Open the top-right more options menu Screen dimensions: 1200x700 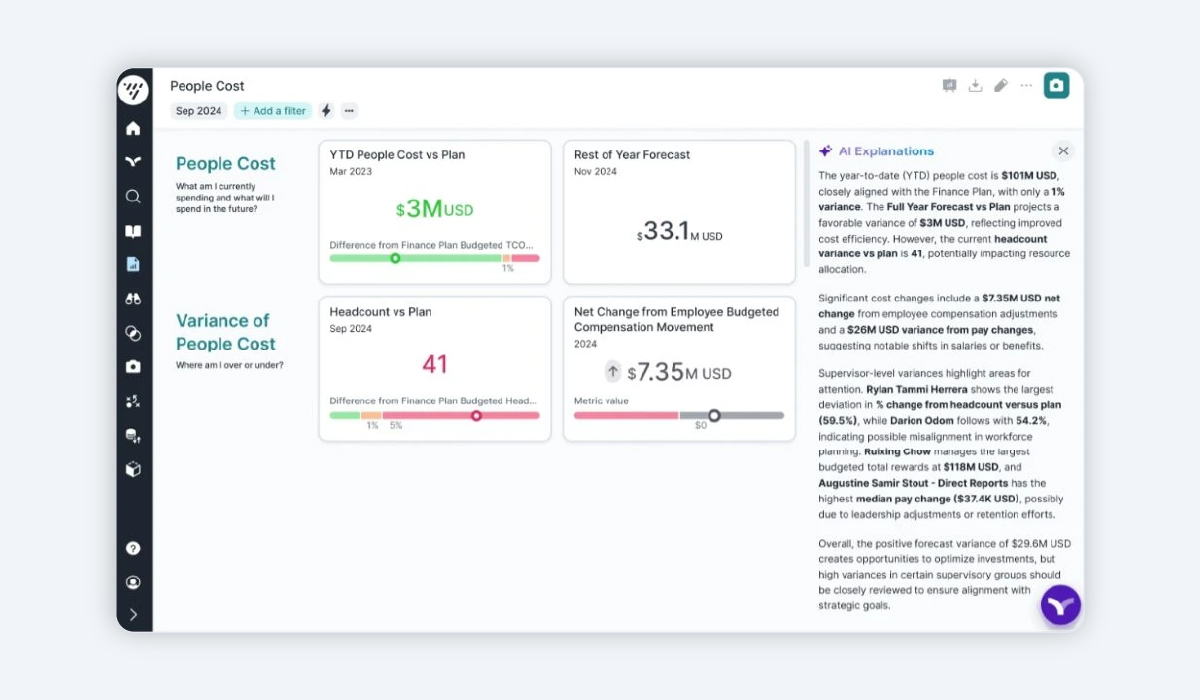pyautogui.click(x=1026, y=86)
